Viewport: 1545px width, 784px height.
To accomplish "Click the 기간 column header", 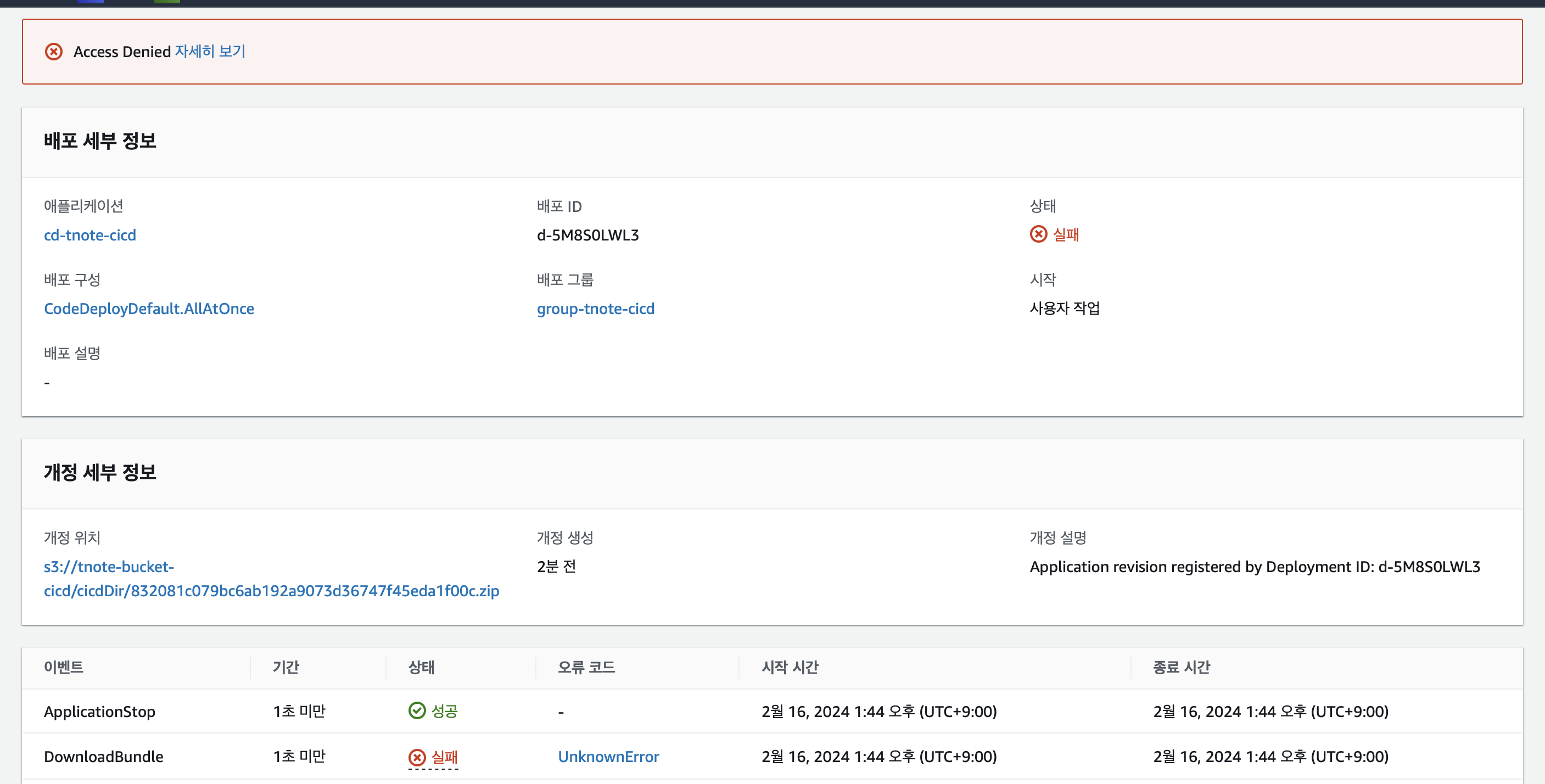I will point(286,667).
